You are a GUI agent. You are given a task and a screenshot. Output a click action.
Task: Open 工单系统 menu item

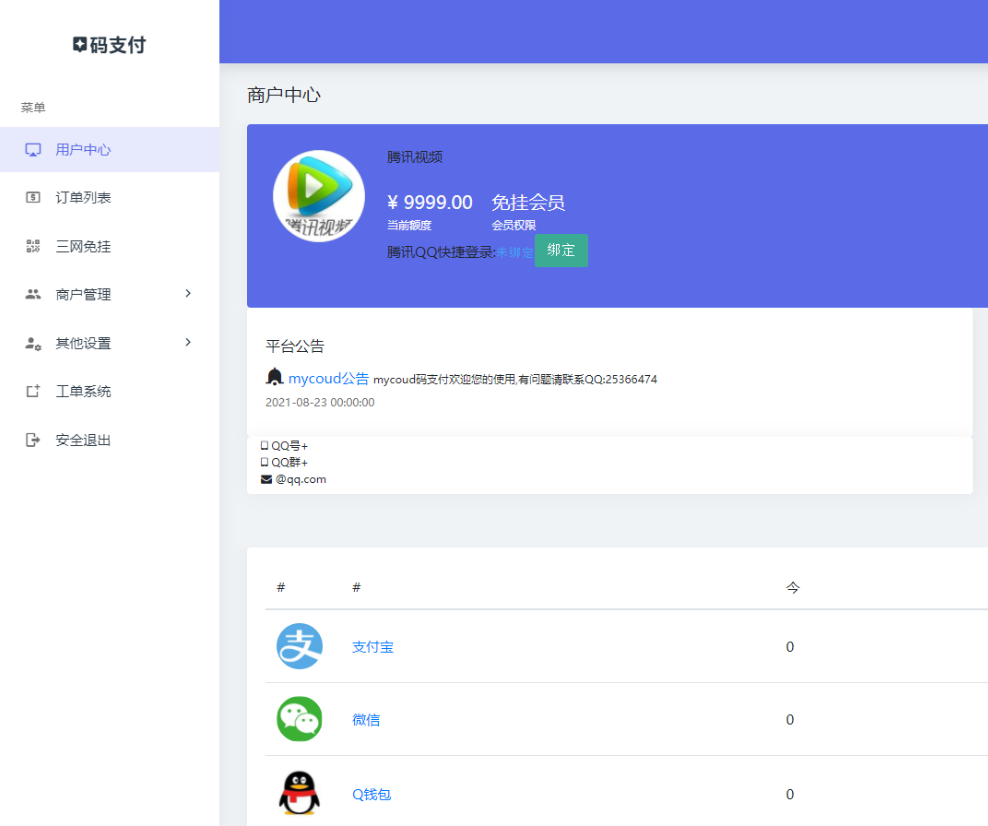pyautogui.click(x=110, y=391)
